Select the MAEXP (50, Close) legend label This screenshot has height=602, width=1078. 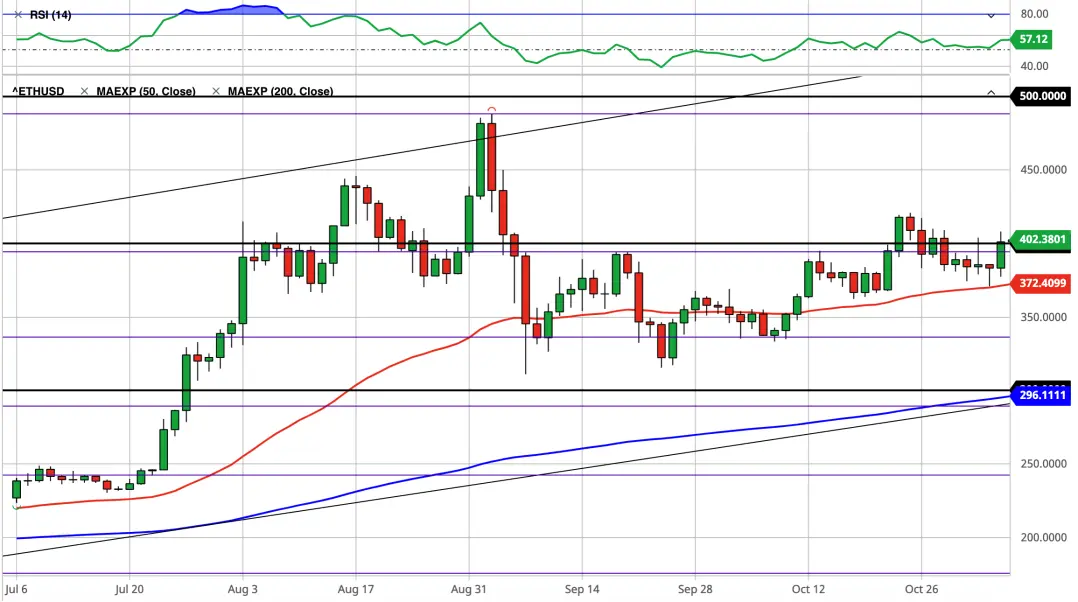tap(146, 91)
